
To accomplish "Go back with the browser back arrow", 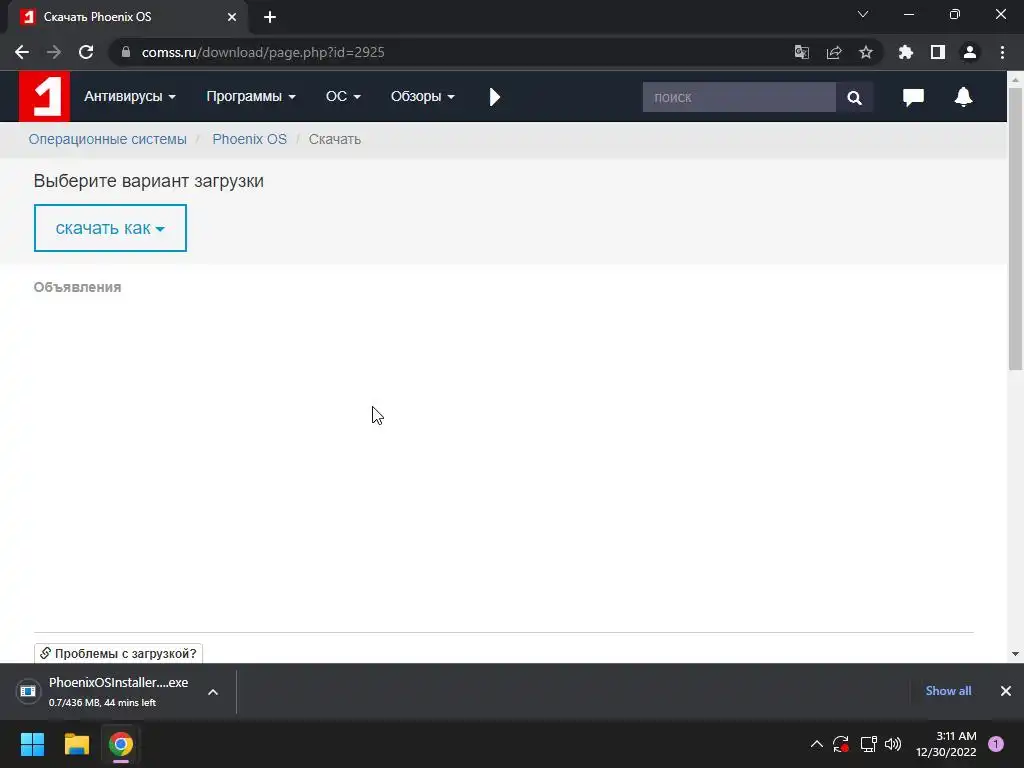I will pyautogui.click(x=22, y=52).
